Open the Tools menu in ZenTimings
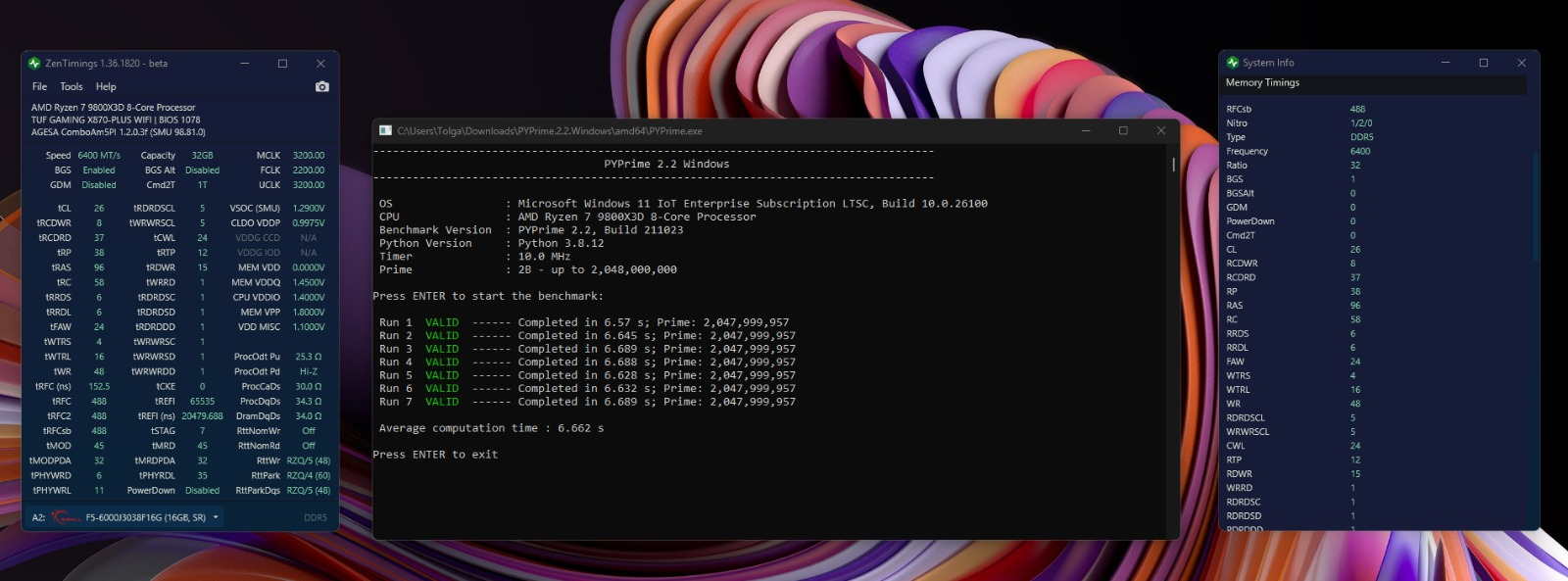Screen dimensions: 1568x581 tap(72, 86)
